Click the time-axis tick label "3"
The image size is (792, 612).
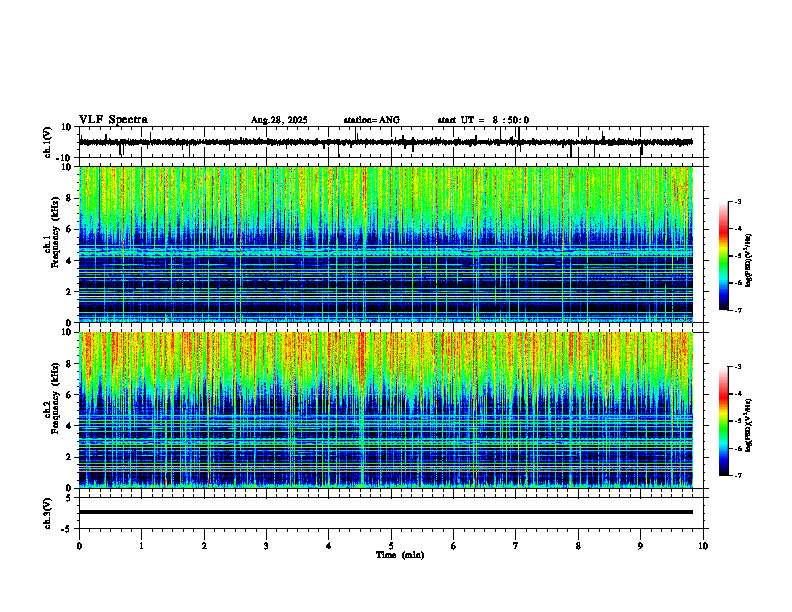[x=266, y=546]
